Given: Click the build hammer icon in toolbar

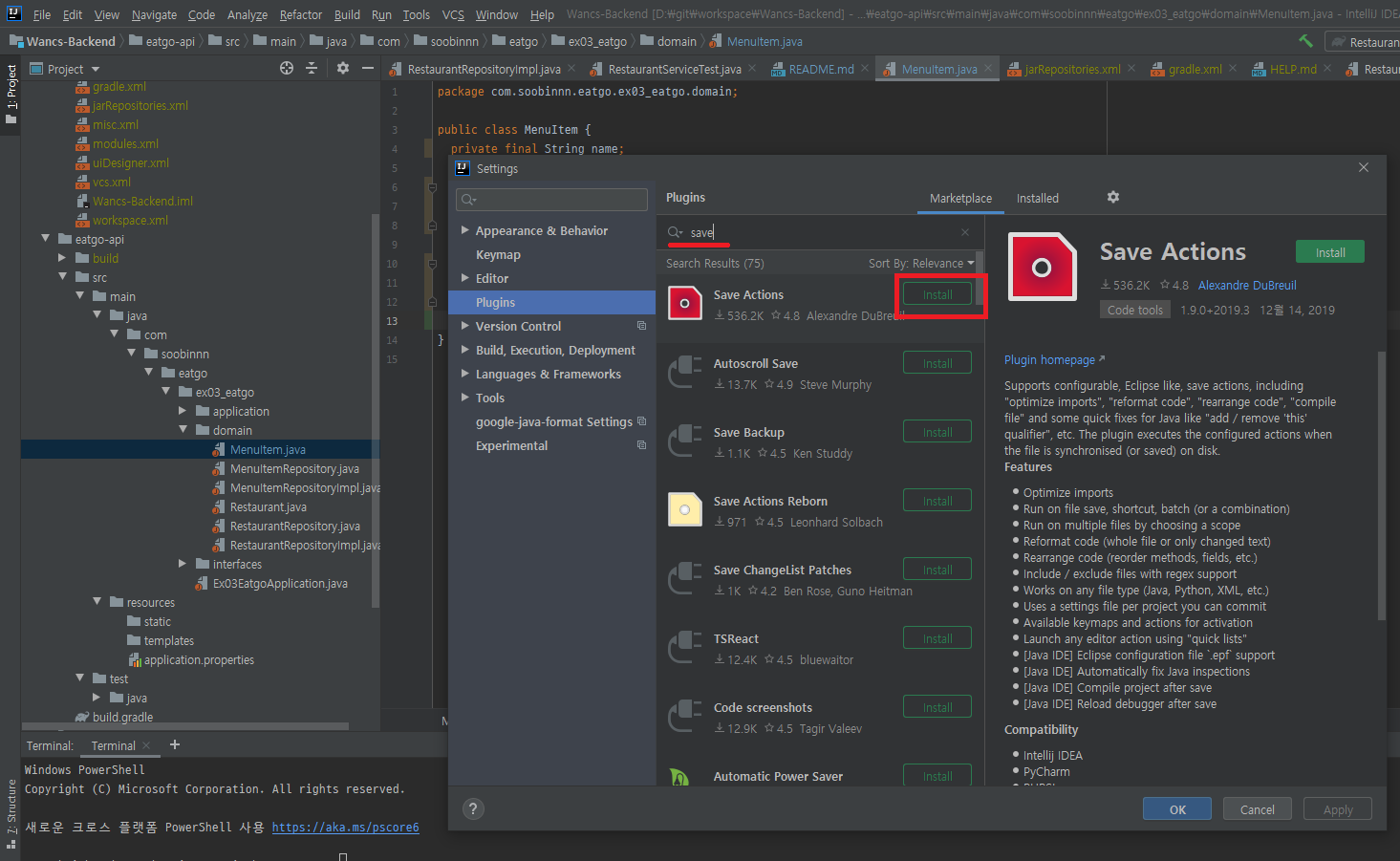Looking at the screenshot, I should coord(1305,41).
